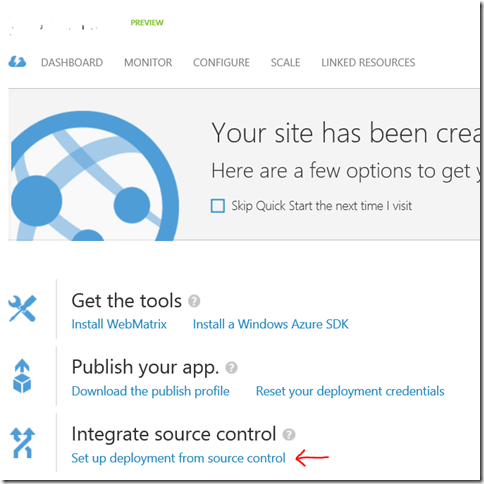Switch to the MONITOR tab
This screenshot has width=484, height=484.
[148, 62]
